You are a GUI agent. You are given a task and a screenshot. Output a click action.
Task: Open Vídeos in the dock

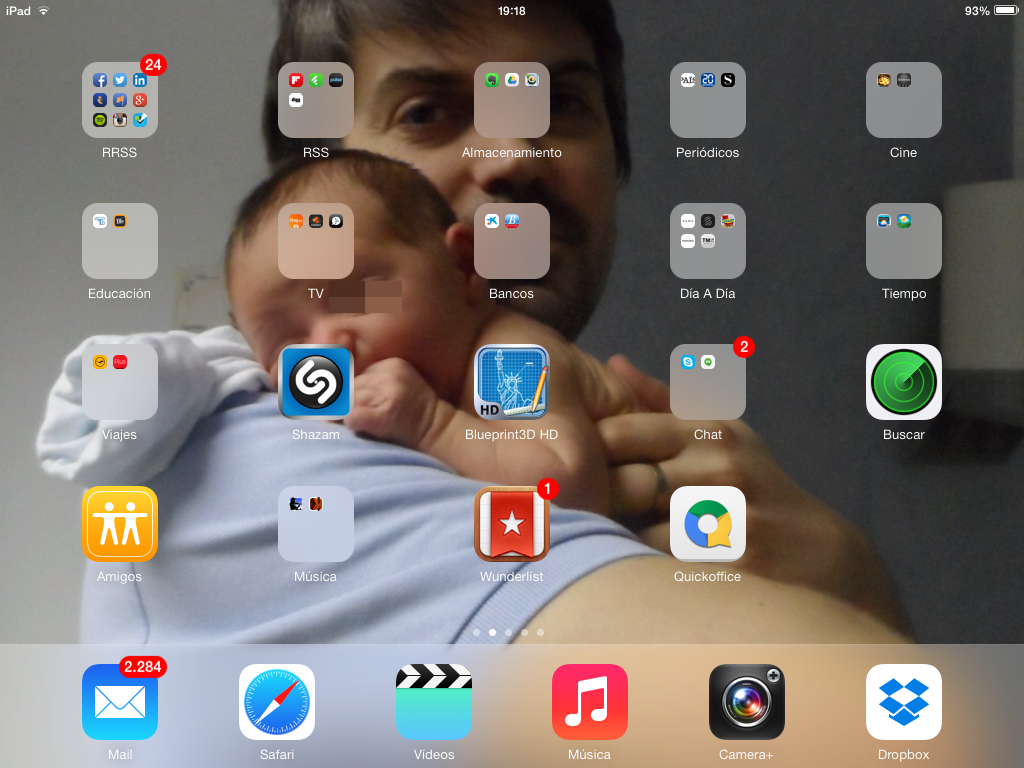434,702
